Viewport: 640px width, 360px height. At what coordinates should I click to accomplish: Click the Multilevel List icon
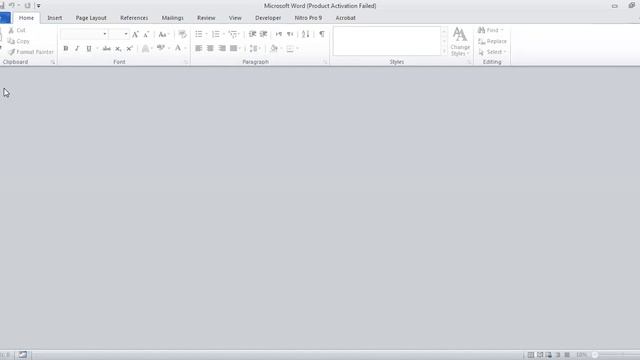(x=233, y=34)
